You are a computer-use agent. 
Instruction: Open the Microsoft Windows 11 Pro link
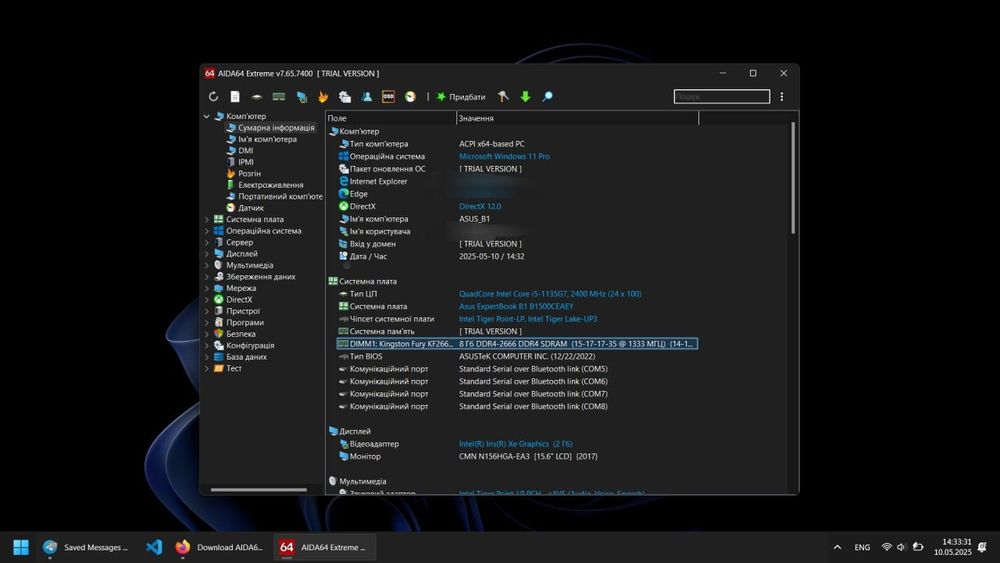(x=504, y=156)
